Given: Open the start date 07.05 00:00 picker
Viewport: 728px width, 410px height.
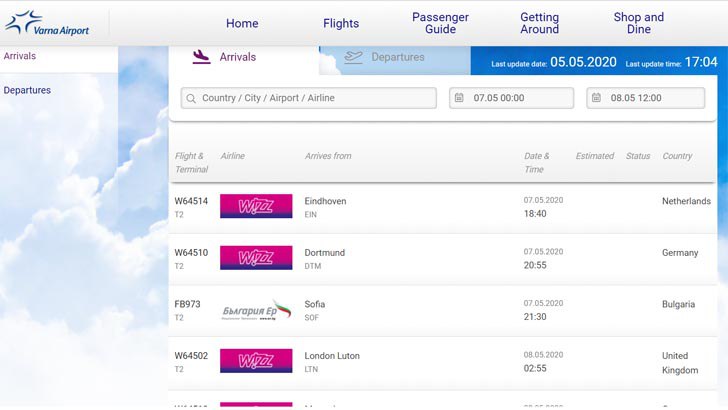Looking at the screenshot, I should (x=512, y=98).
